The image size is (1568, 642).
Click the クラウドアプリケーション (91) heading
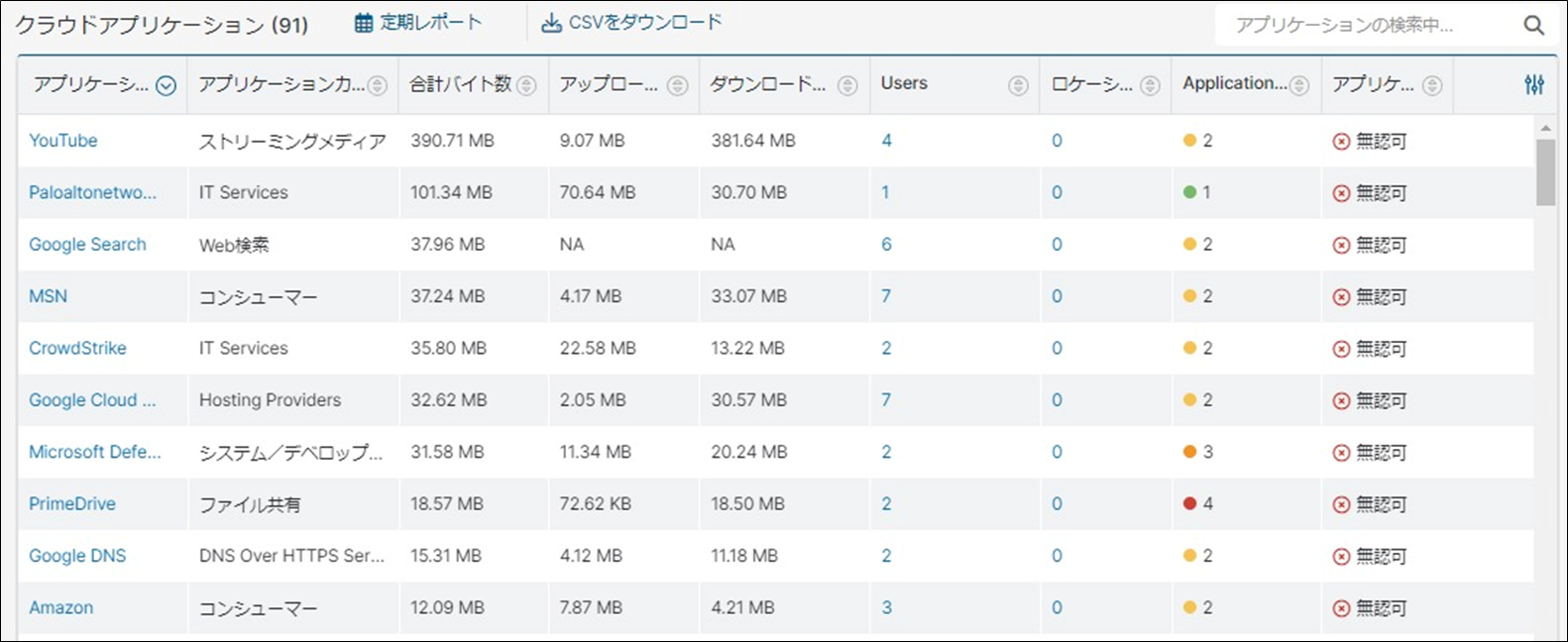(162, 25)
